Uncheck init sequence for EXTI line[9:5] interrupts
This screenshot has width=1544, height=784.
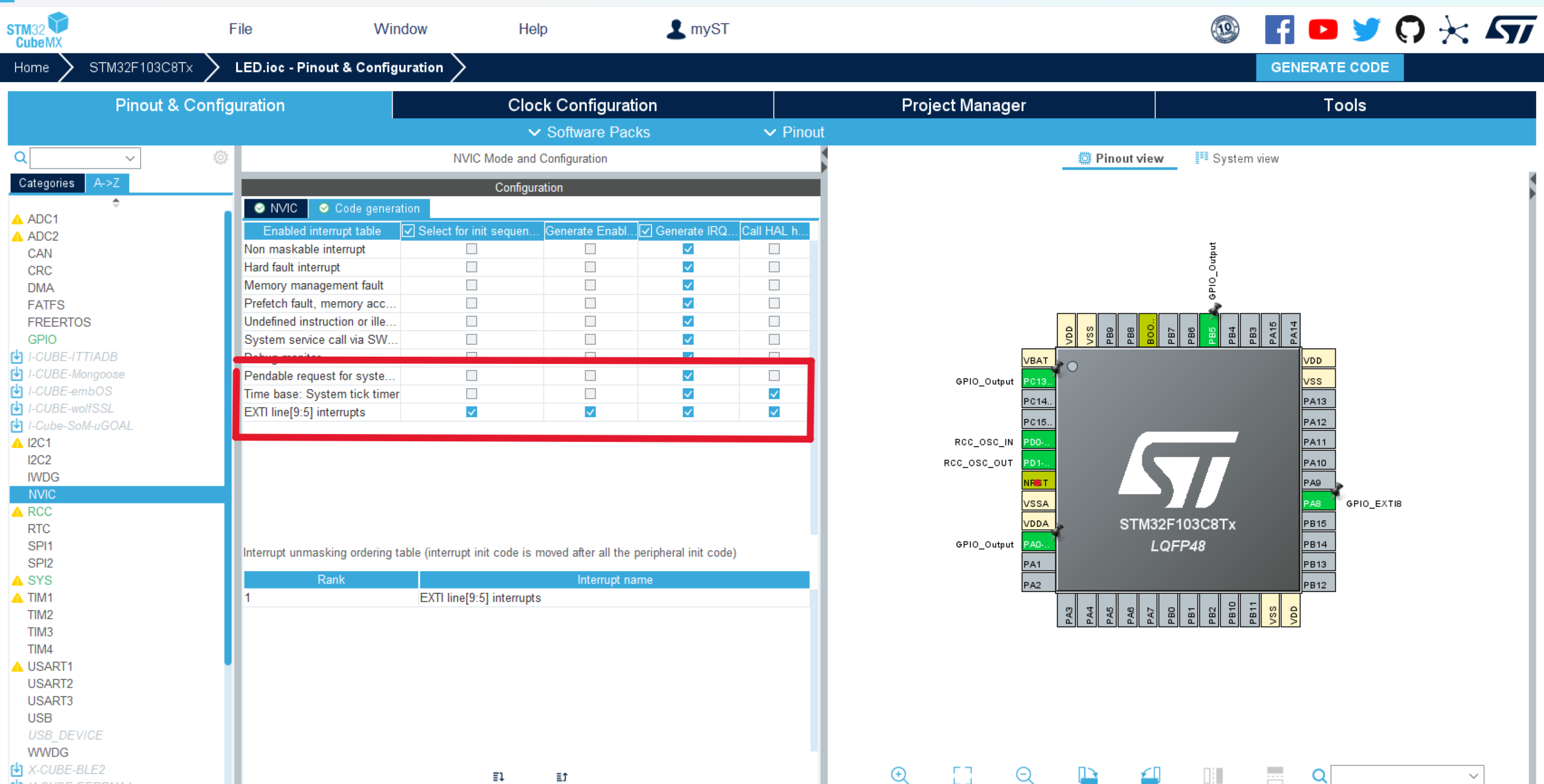(x=472, y=412)
